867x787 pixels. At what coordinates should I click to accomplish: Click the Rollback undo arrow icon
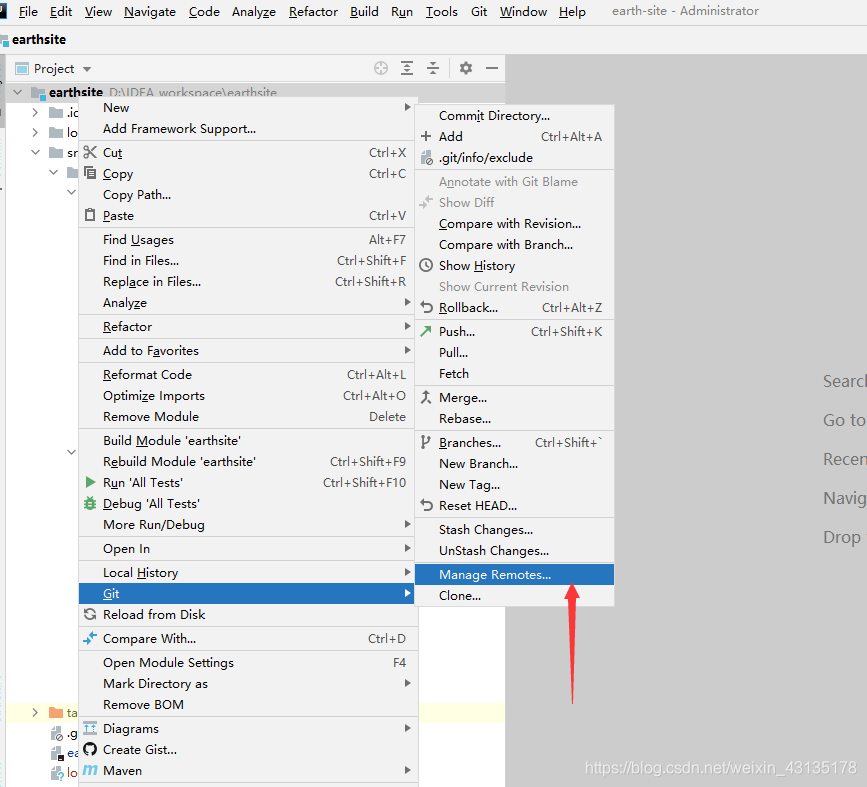(x=426, y=307)
